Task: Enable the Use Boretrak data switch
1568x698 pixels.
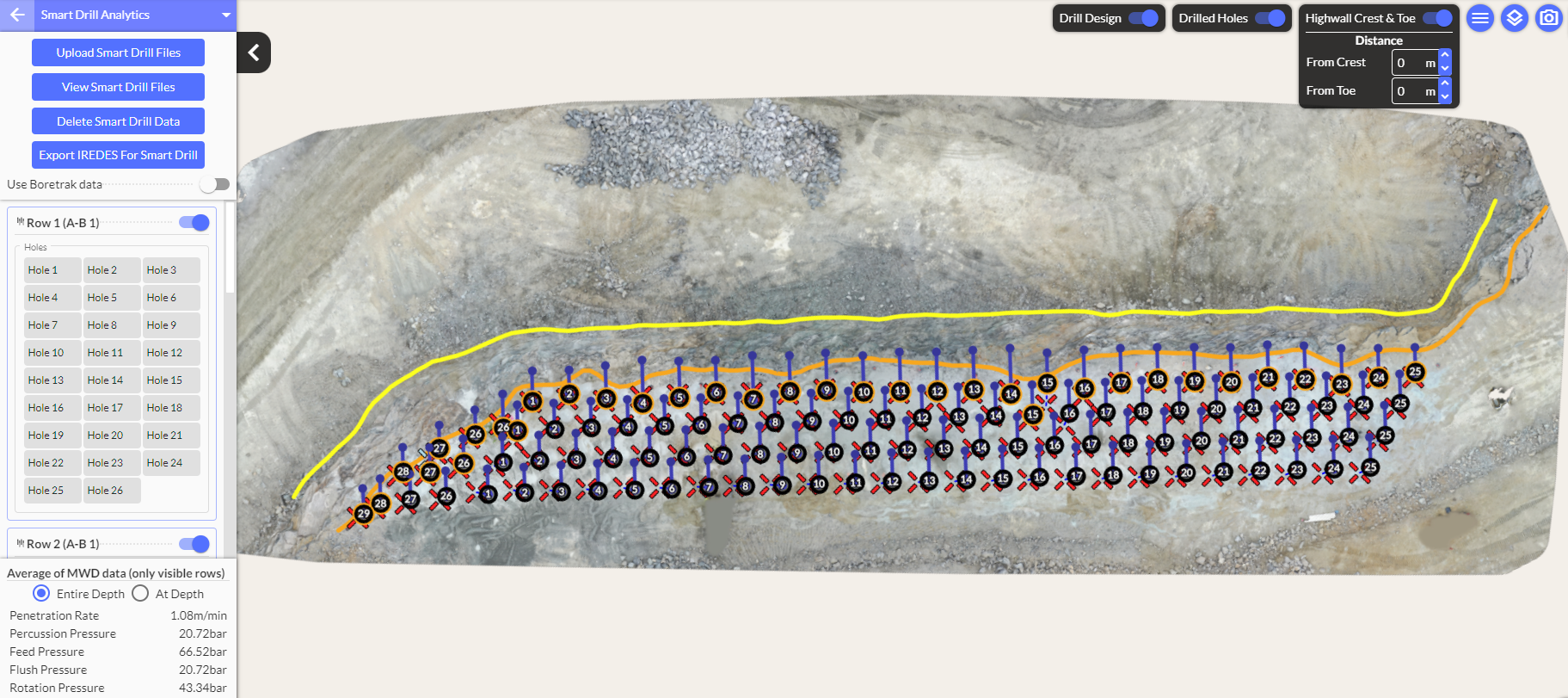Action: [214, 184]
